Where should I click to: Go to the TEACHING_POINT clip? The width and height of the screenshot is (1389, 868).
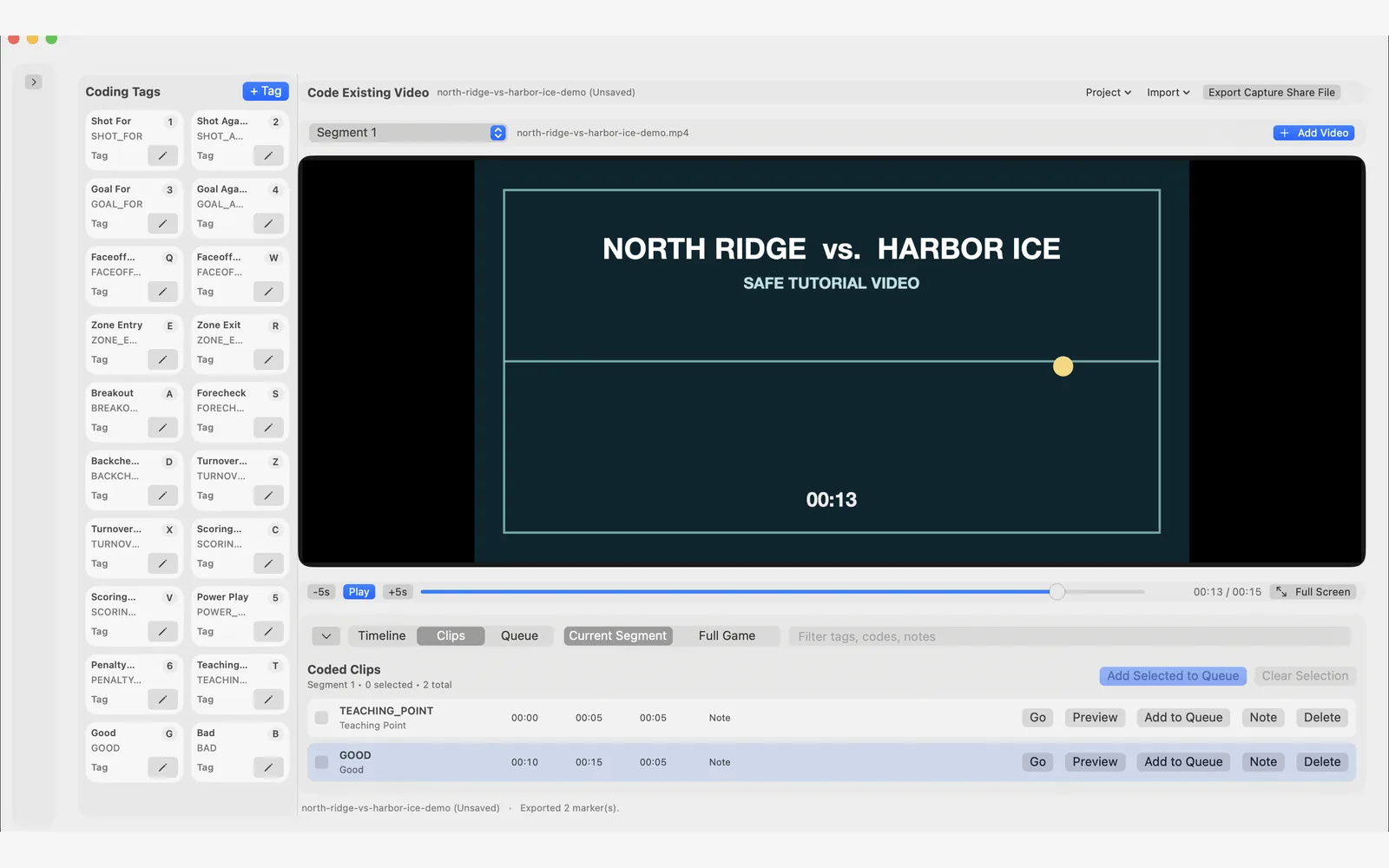tap(1037, 718)
